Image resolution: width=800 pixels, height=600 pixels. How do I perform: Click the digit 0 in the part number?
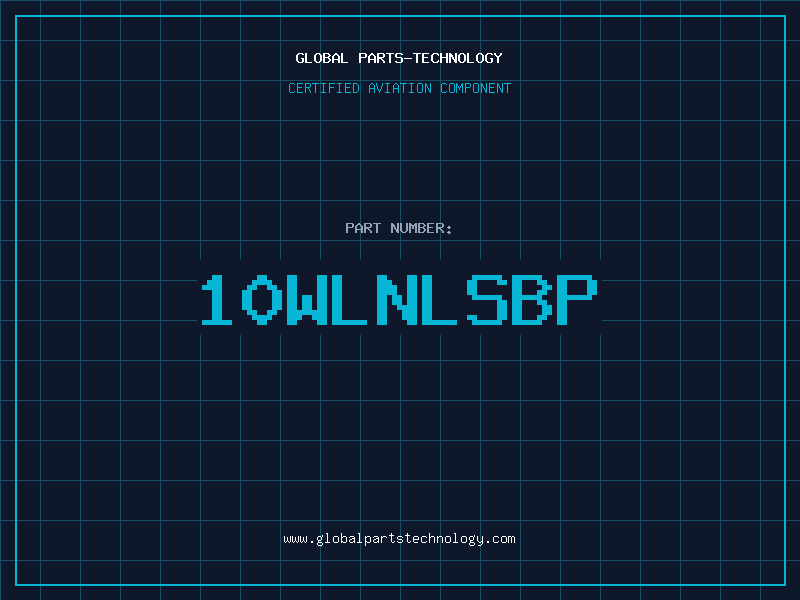tap(262, 300)
